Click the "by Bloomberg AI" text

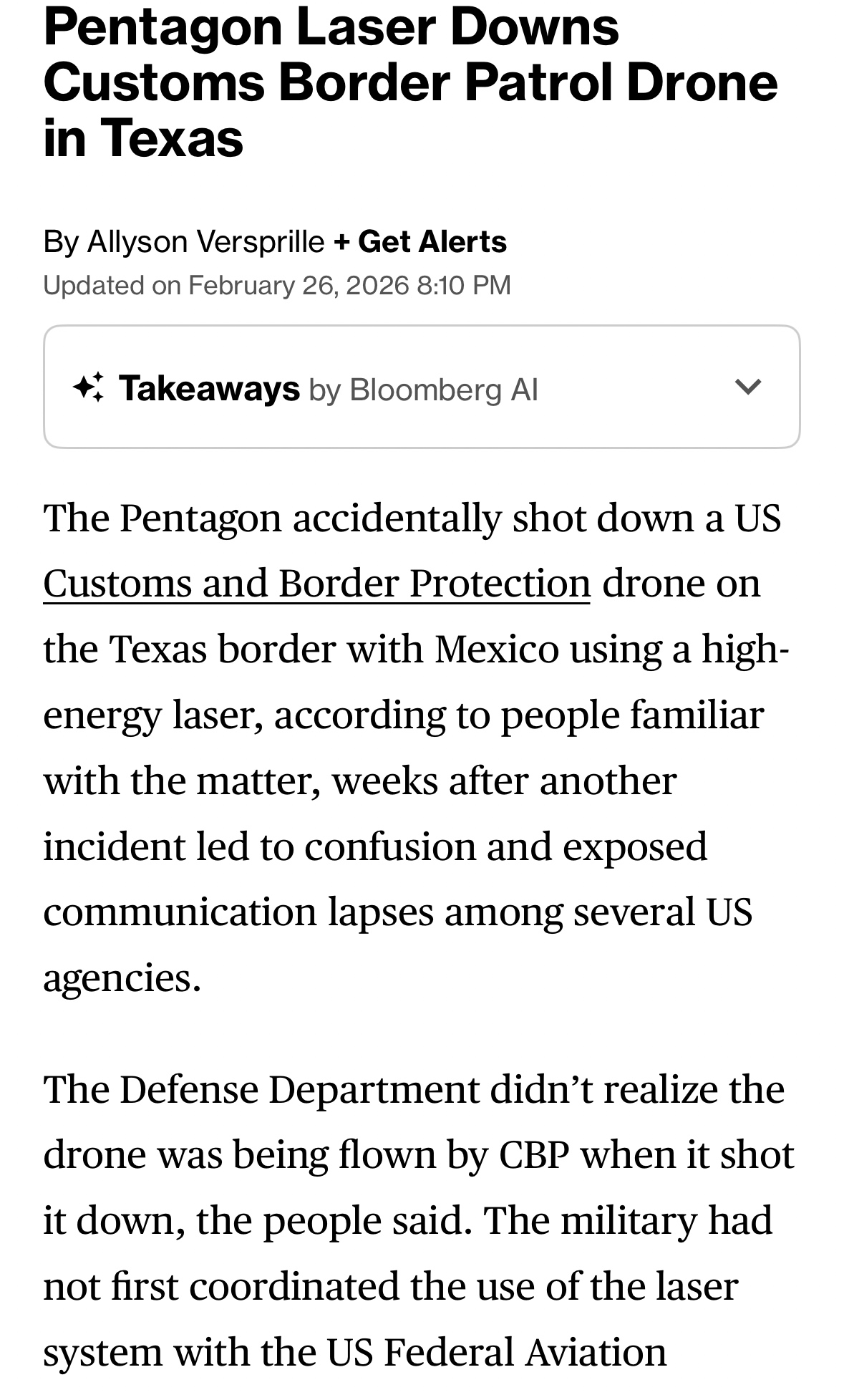(423, 390)
